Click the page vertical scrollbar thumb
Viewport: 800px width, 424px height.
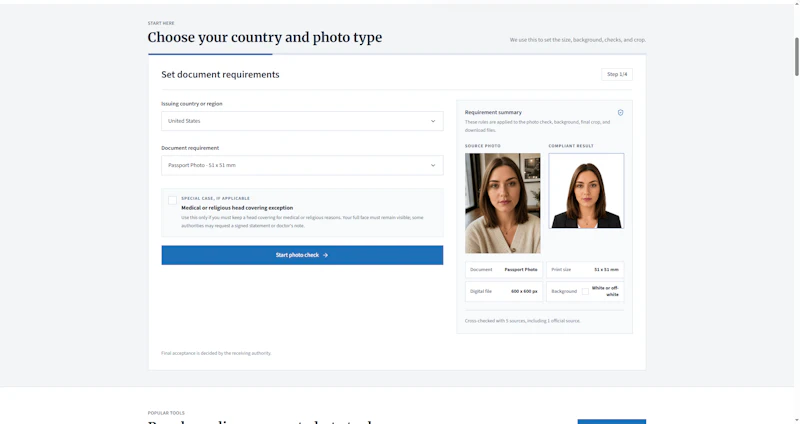[x=796, y=56]
